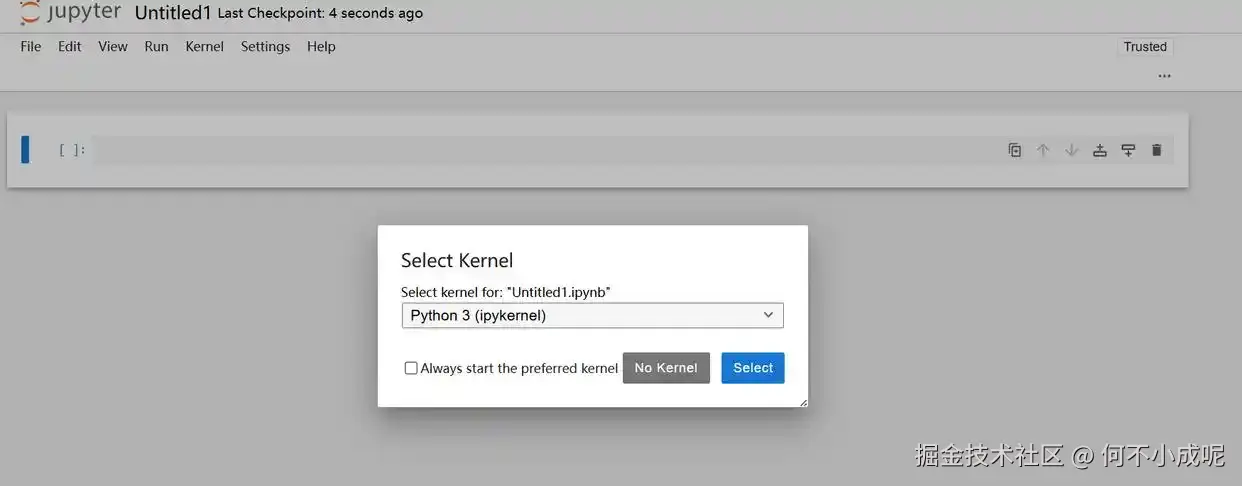The image size is (1242, 486).
Task: Delete the cell with trash icon
Action: point(1157,150)
